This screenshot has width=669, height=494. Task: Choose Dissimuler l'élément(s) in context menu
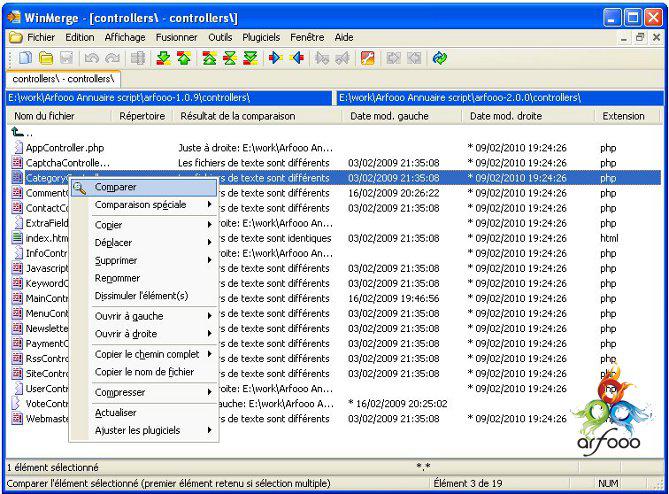[143, 296]
